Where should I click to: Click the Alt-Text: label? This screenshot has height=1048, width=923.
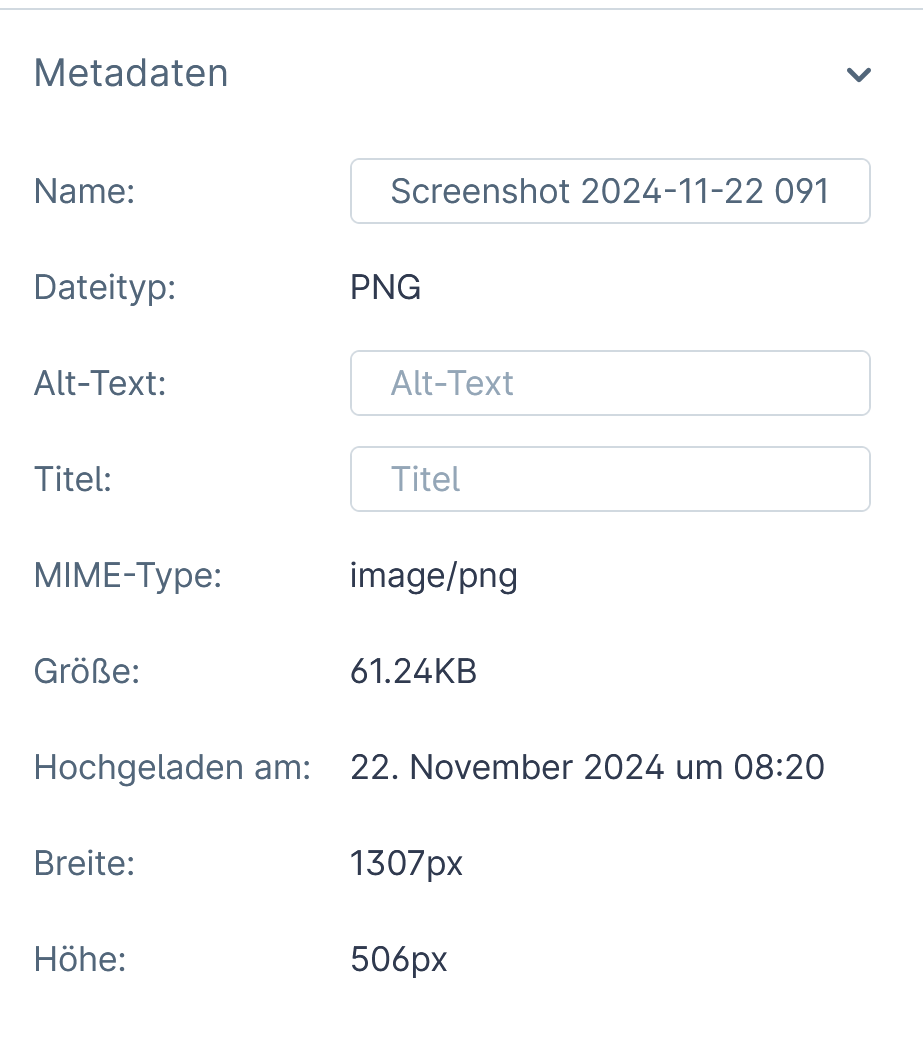tap(100, 384)
